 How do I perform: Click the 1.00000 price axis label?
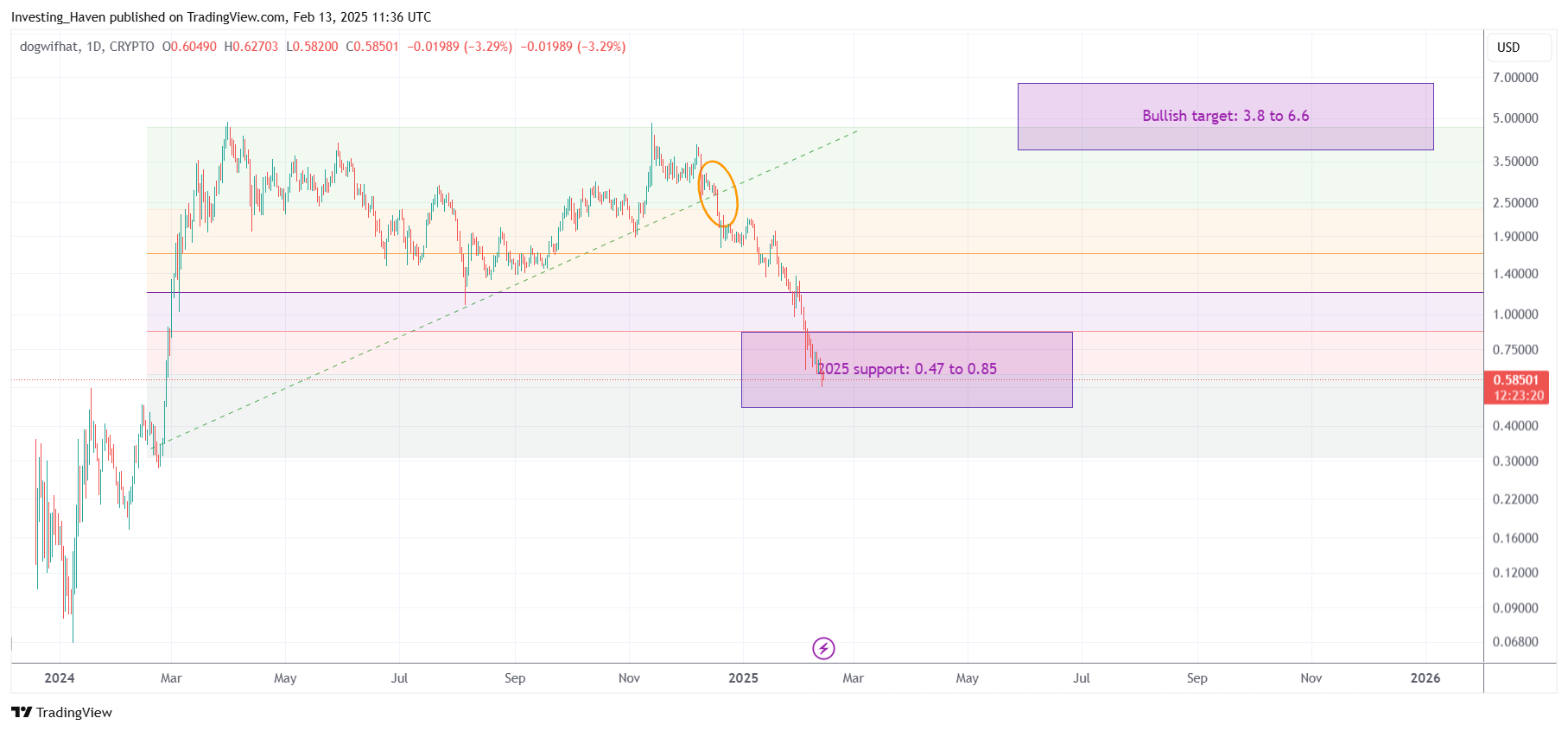click(x=1515, y=315)
